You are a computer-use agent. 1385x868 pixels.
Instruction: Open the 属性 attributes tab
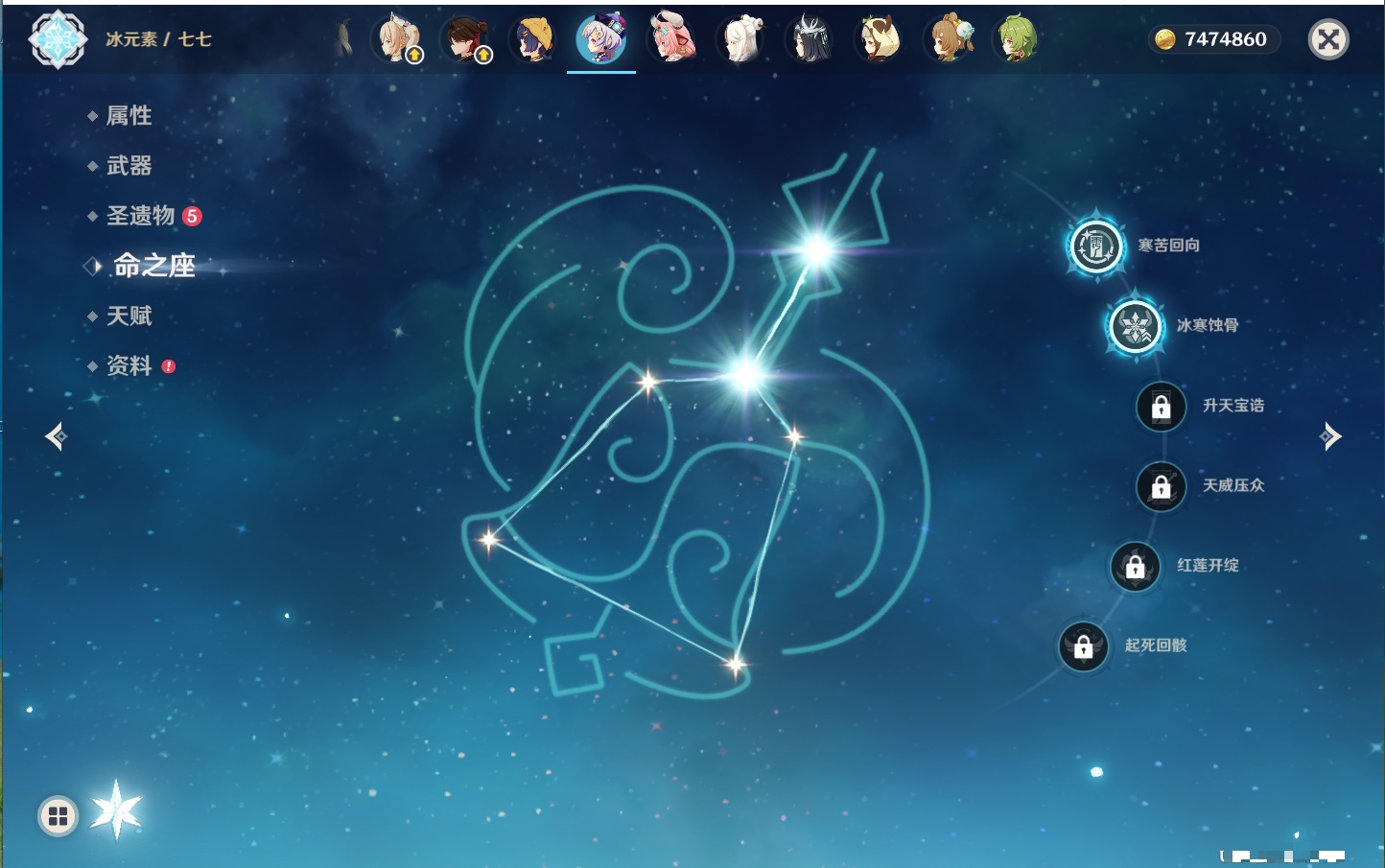129,116
